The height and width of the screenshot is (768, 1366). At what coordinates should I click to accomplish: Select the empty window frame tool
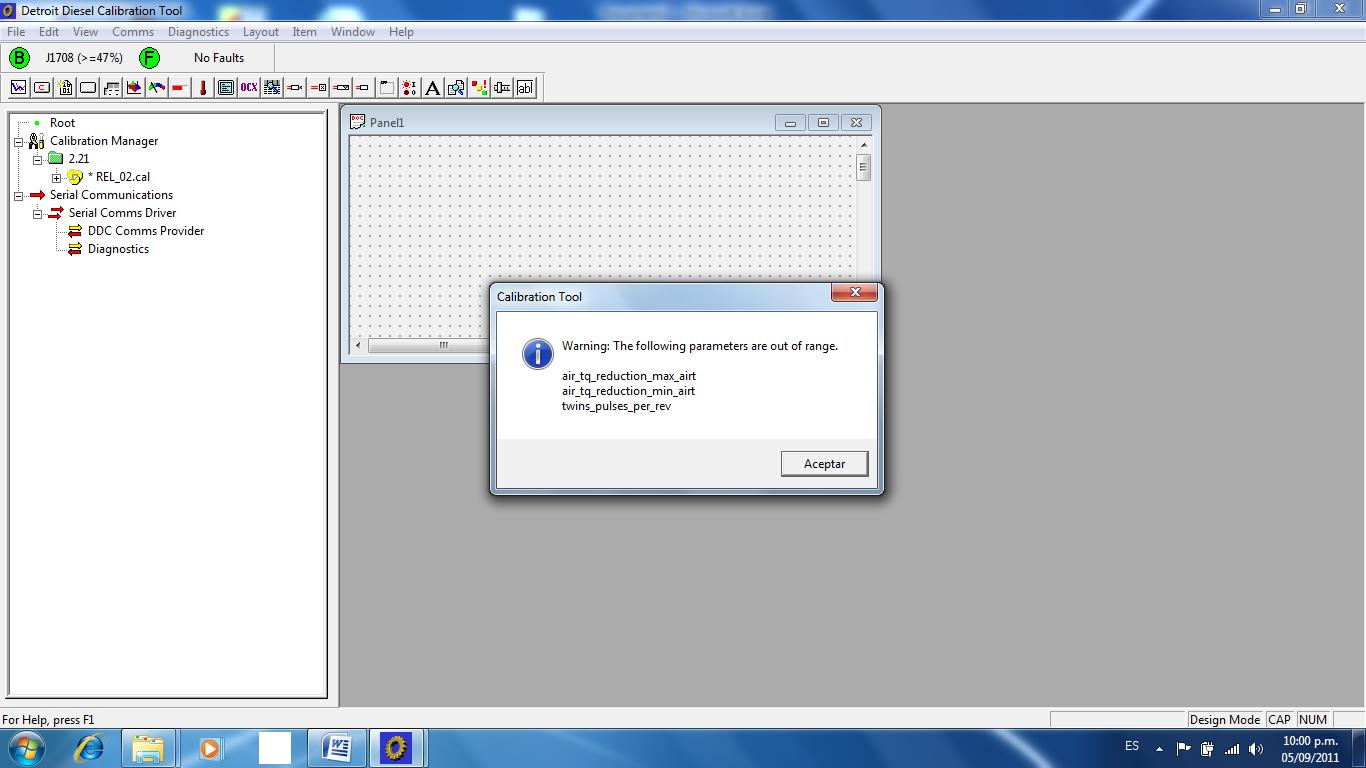click(386, 88)
